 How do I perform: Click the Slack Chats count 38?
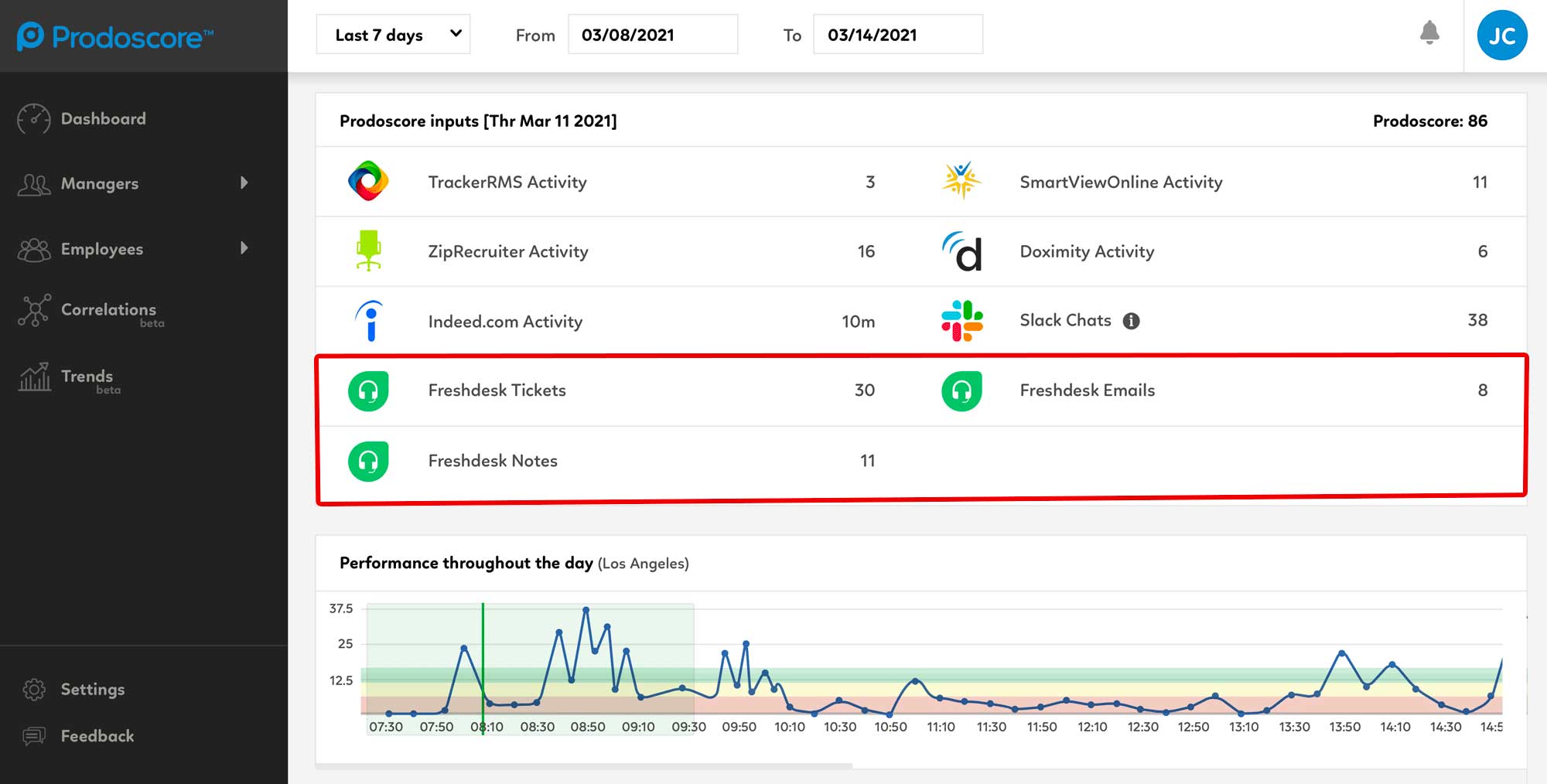[1477, 320]
